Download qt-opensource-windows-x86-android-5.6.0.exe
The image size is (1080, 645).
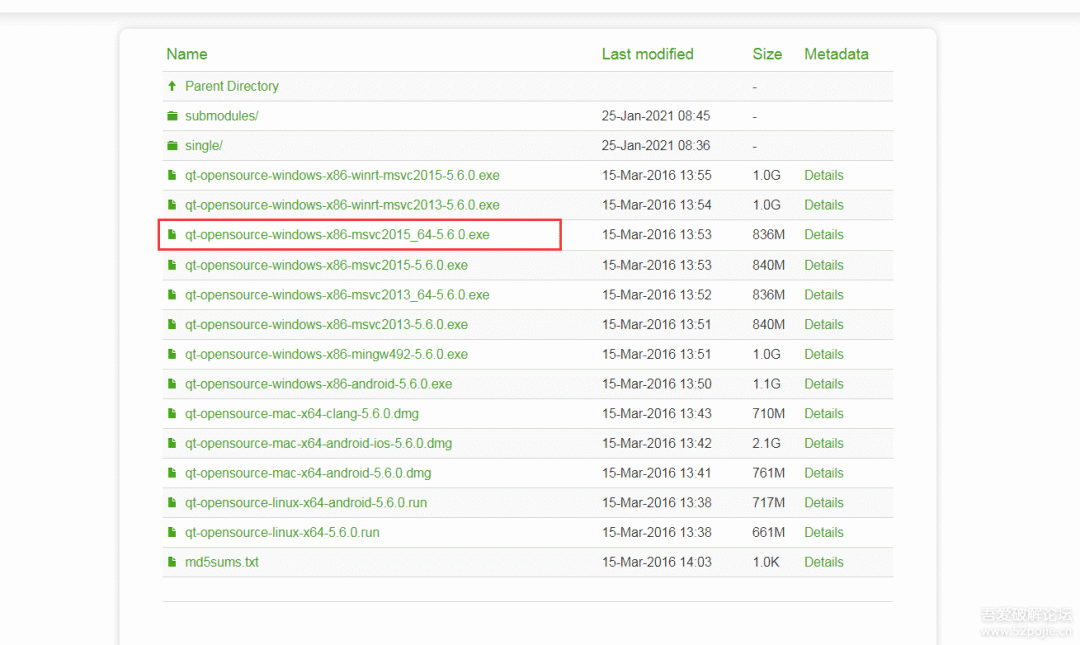tap(318, 383)
